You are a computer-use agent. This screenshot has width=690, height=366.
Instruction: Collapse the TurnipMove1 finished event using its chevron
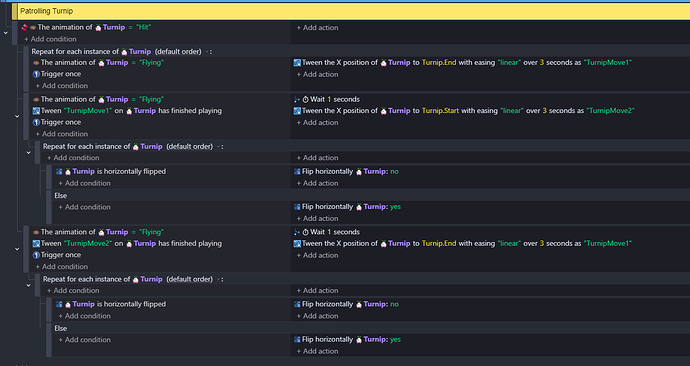[x=17, y=117]
